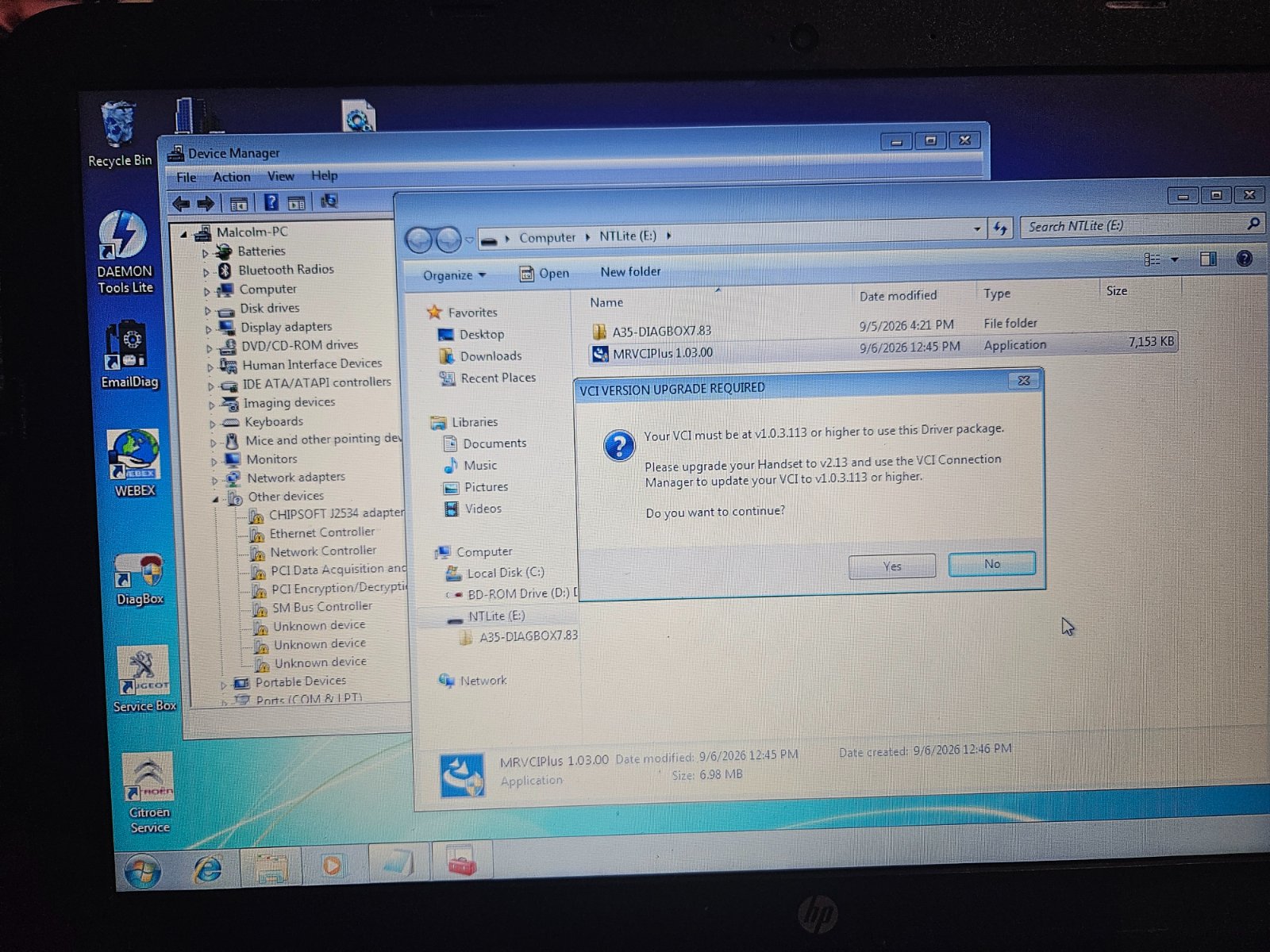
Task: Collapse the Other devices node
Action: point(215,499)
